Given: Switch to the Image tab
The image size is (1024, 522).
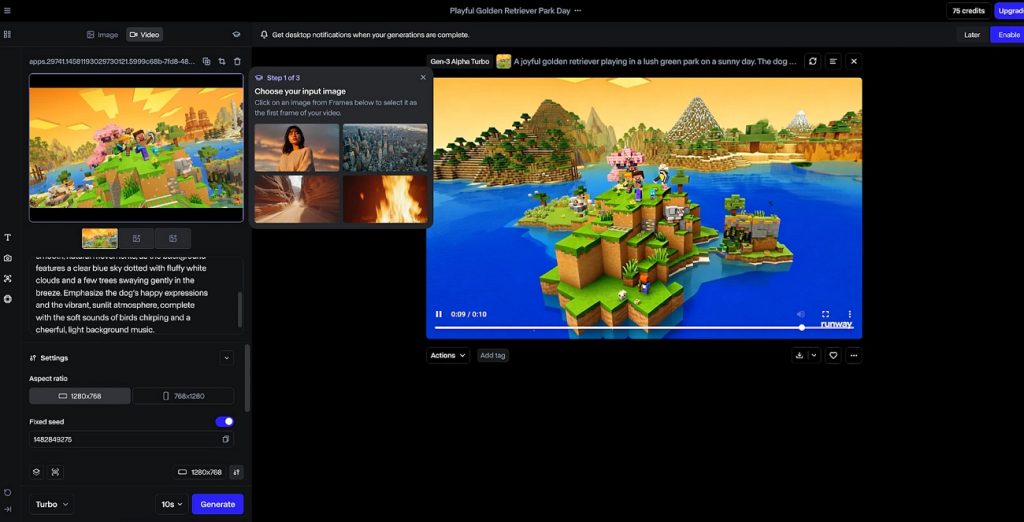Looking at the screenshot, I should [x=102, y=34].
